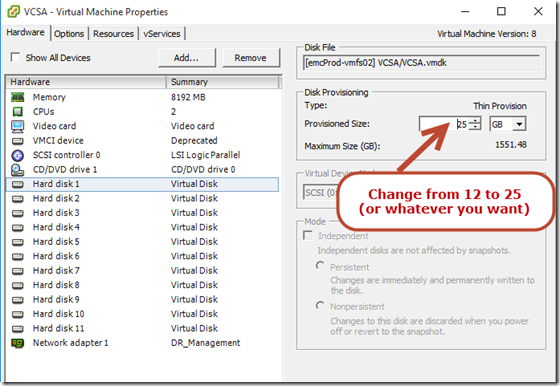Click the Hard disk 1 drive icon
560x386 pixels.
pos(18,184)
